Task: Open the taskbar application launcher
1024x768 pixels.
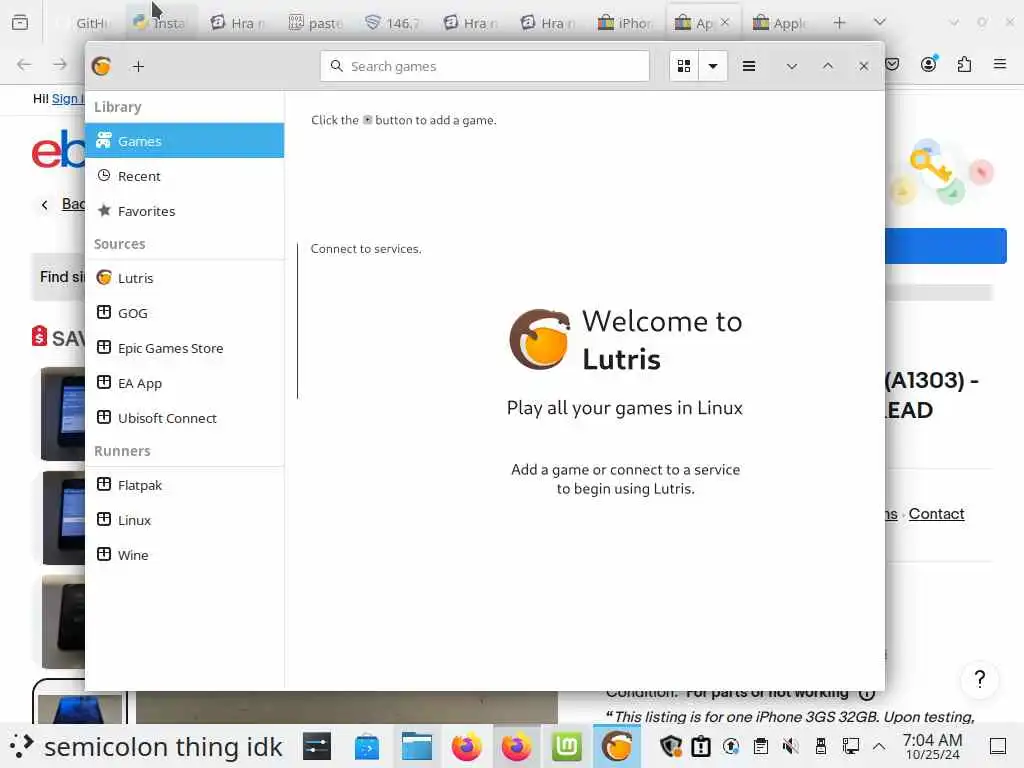Action: click(x=22, y=746)
